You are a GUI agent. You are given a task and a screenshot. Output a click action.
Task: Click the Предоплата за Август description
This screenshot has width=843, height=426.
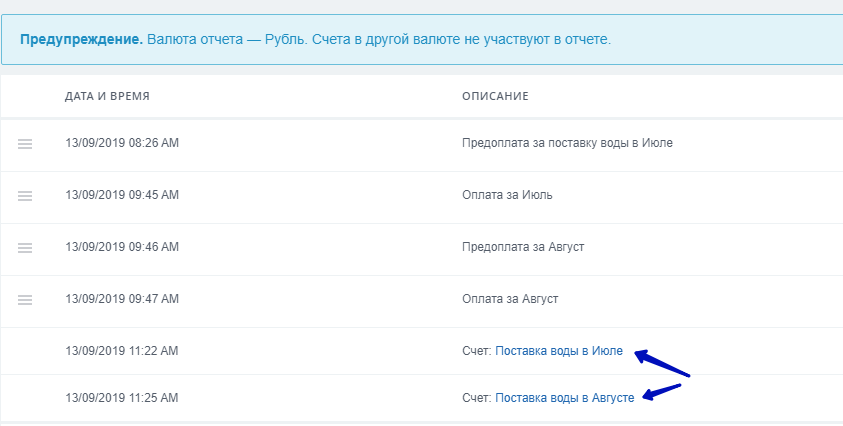coord(523,247)
